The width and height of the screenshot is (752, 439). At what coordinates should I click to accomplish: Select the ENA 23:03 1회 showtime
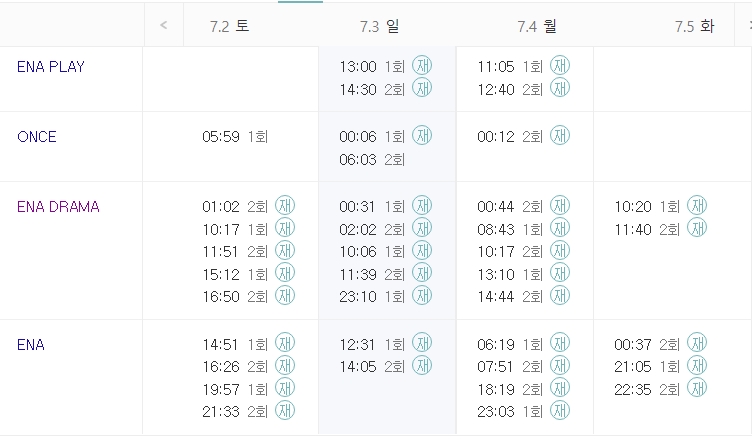coord(510,412)
